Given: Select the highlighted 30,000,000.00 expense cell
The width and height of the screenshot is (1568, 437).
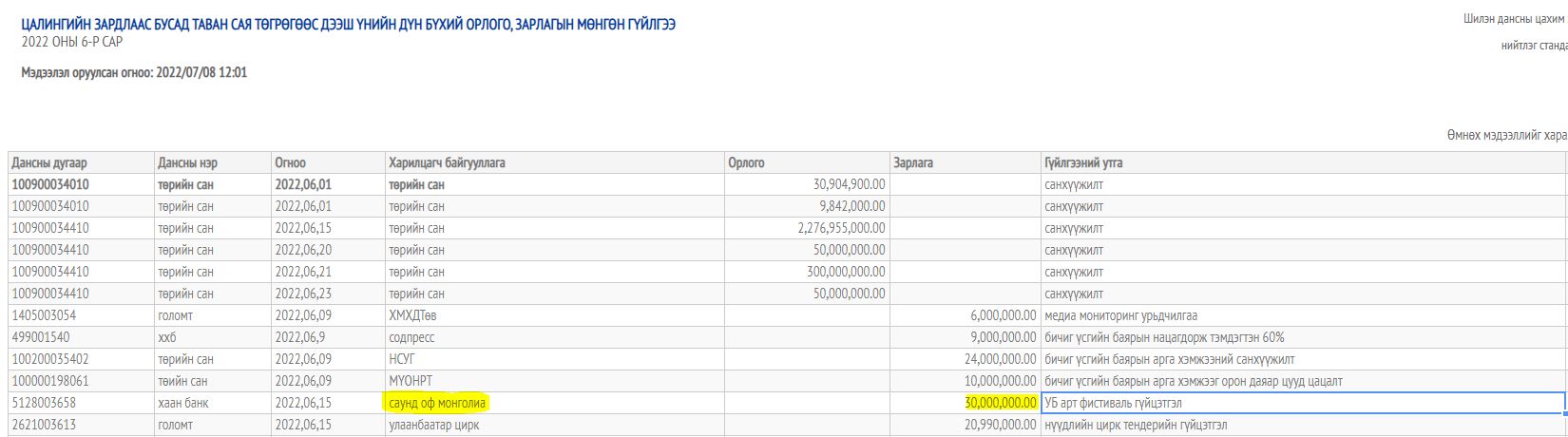Looking at the screenshot, I should coord(1000,404).
